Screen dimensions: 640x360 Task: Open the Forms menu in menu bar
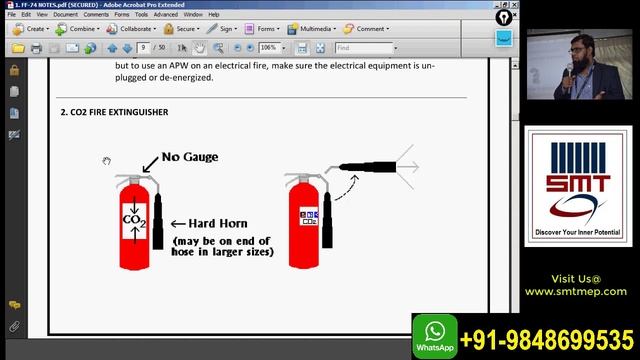pyautogui.click(x=122, y=14)
